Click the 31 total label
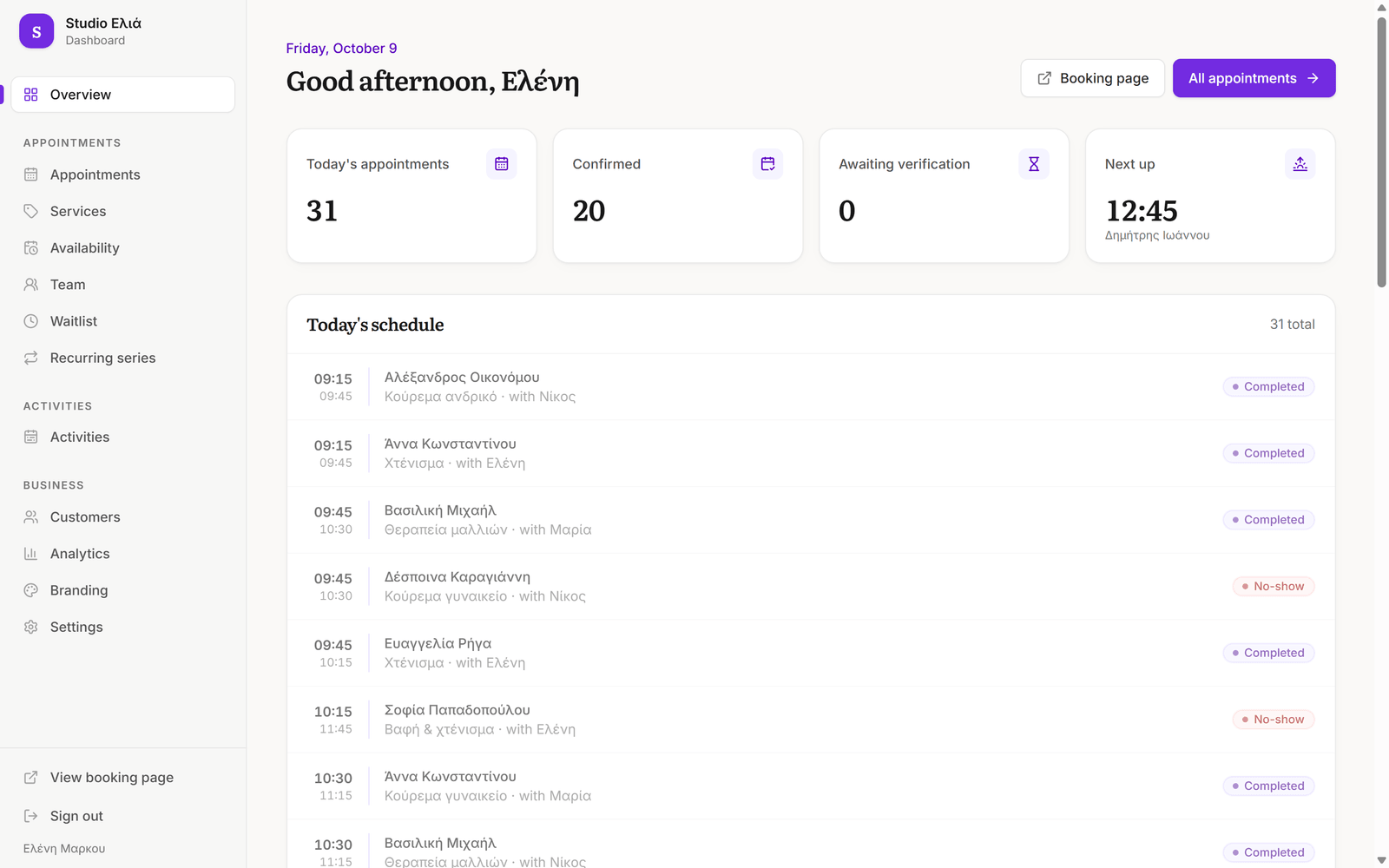Screen dimensions: 1389x868 1292,325
